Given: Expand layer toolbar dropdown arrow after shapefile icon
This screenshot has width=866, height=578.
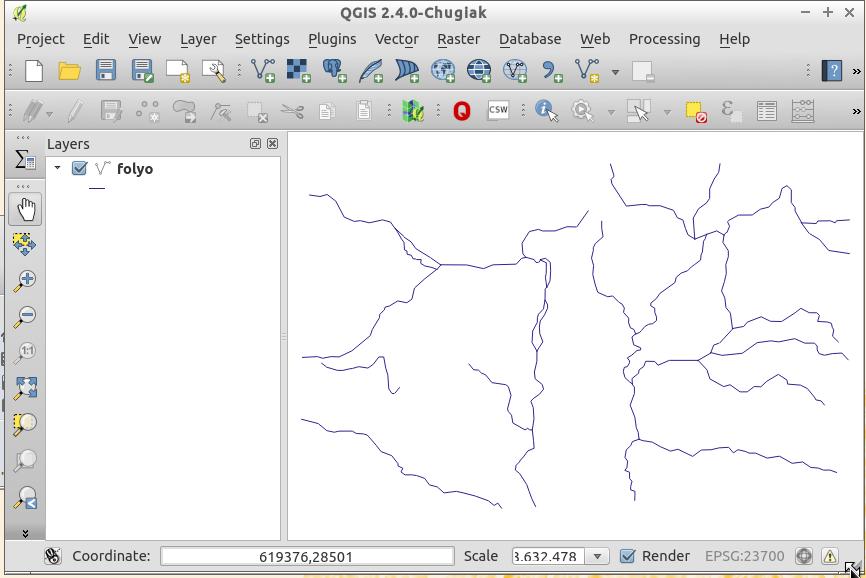Looking at the screenshot, I should coord(615,72).
